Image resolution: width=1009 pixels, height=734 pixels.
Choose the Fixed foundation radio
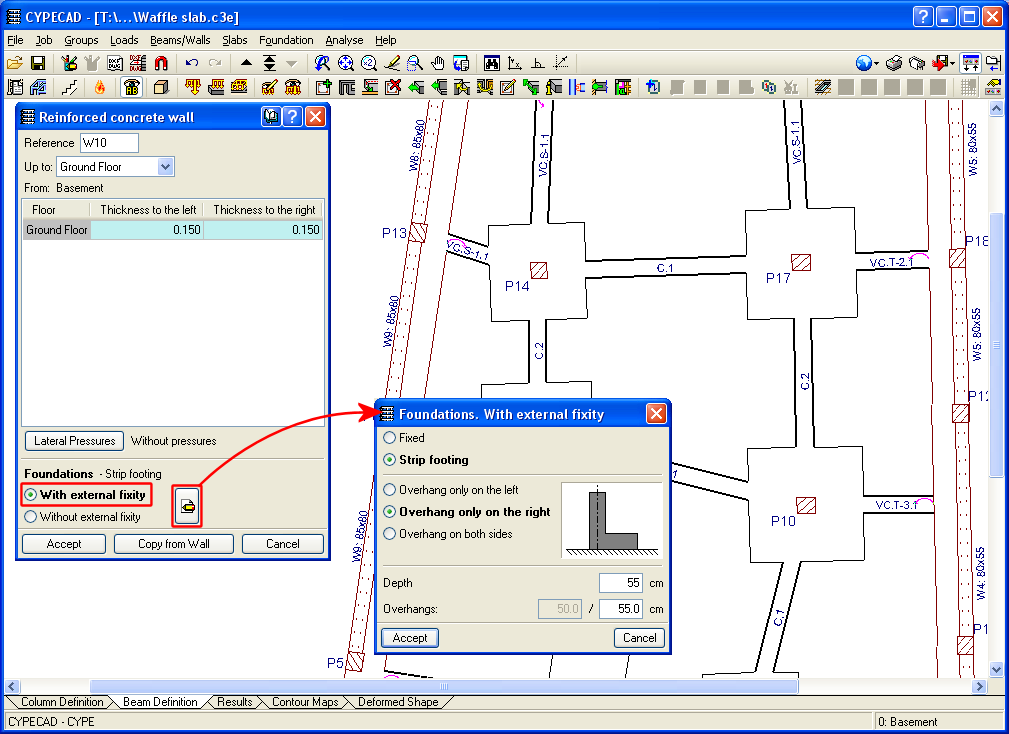point(404,438)
